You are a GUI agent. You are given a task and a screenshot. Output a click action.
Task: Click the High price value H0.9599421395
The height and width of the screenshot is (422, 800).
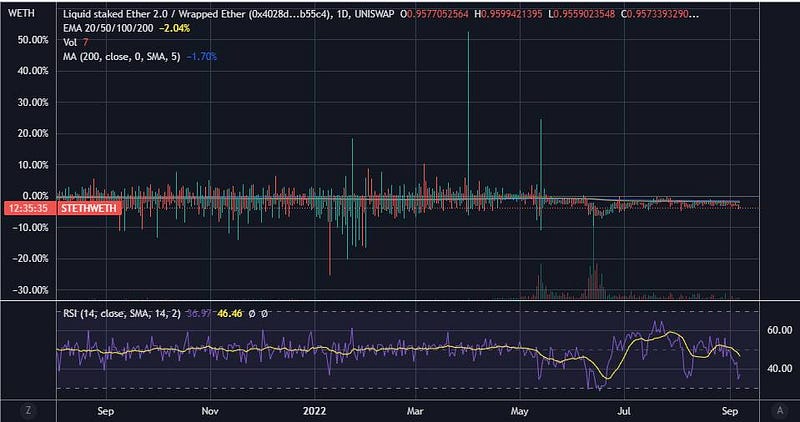point(508,14)
